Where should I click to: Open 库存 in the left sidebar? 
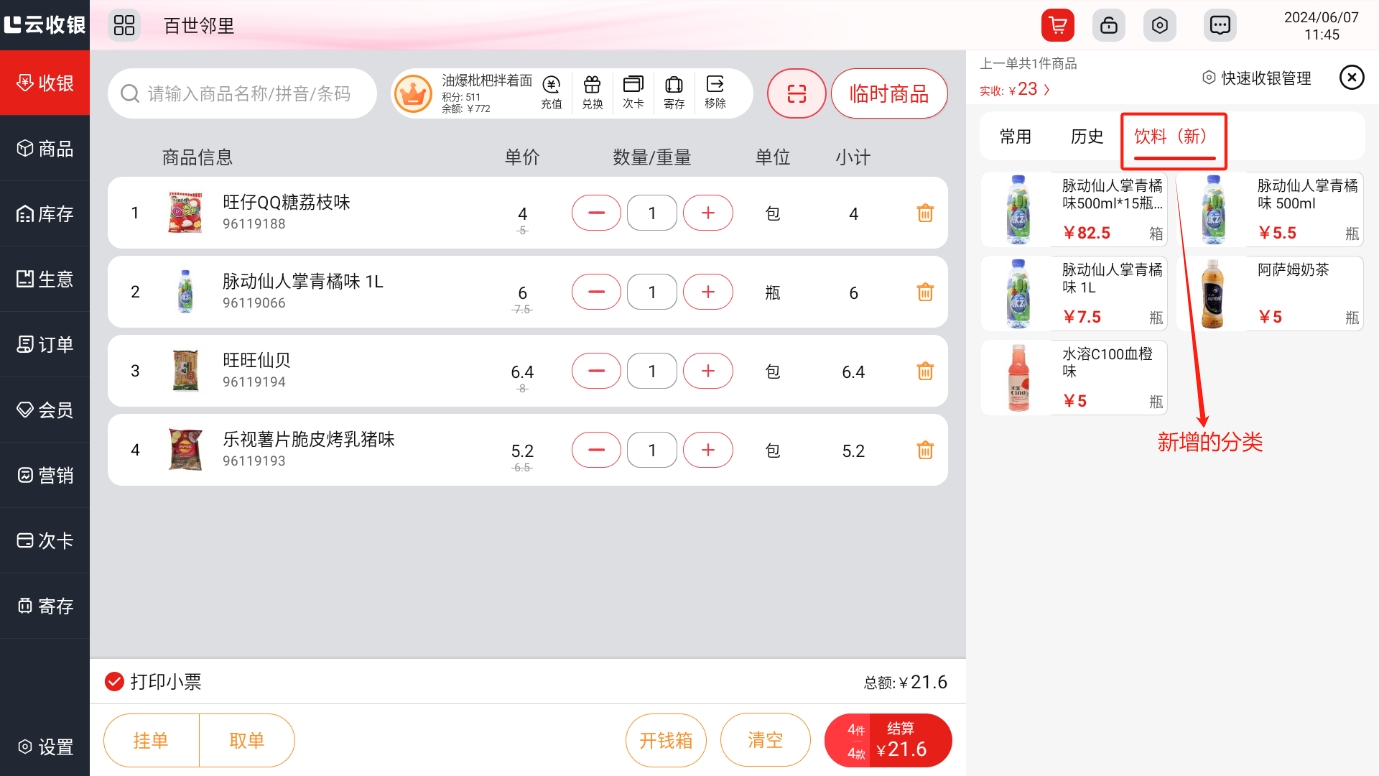pyautogui.click(x=45, y=214)
